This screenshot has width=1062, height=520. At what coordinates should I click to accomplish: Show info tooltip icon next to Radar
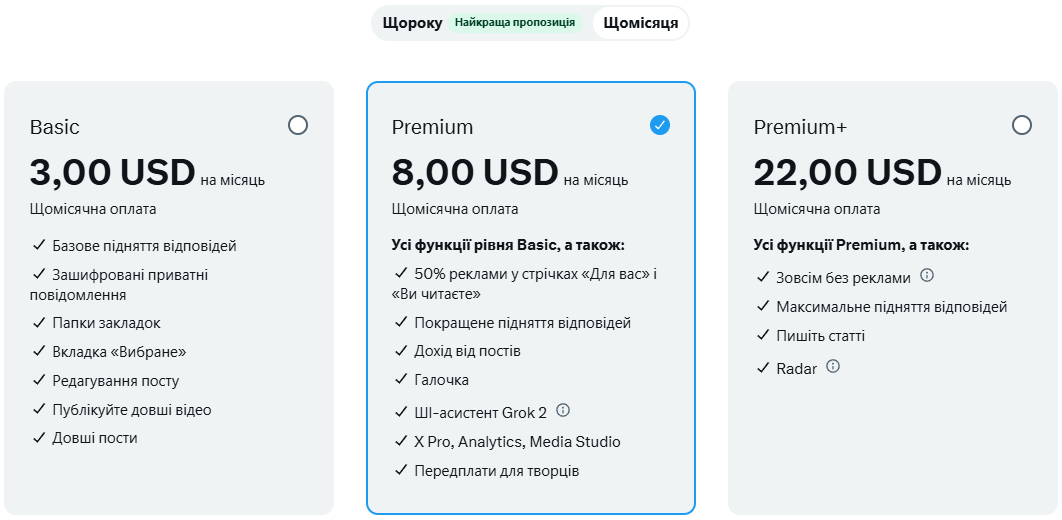pyautogui.click(x=833, y=367)
